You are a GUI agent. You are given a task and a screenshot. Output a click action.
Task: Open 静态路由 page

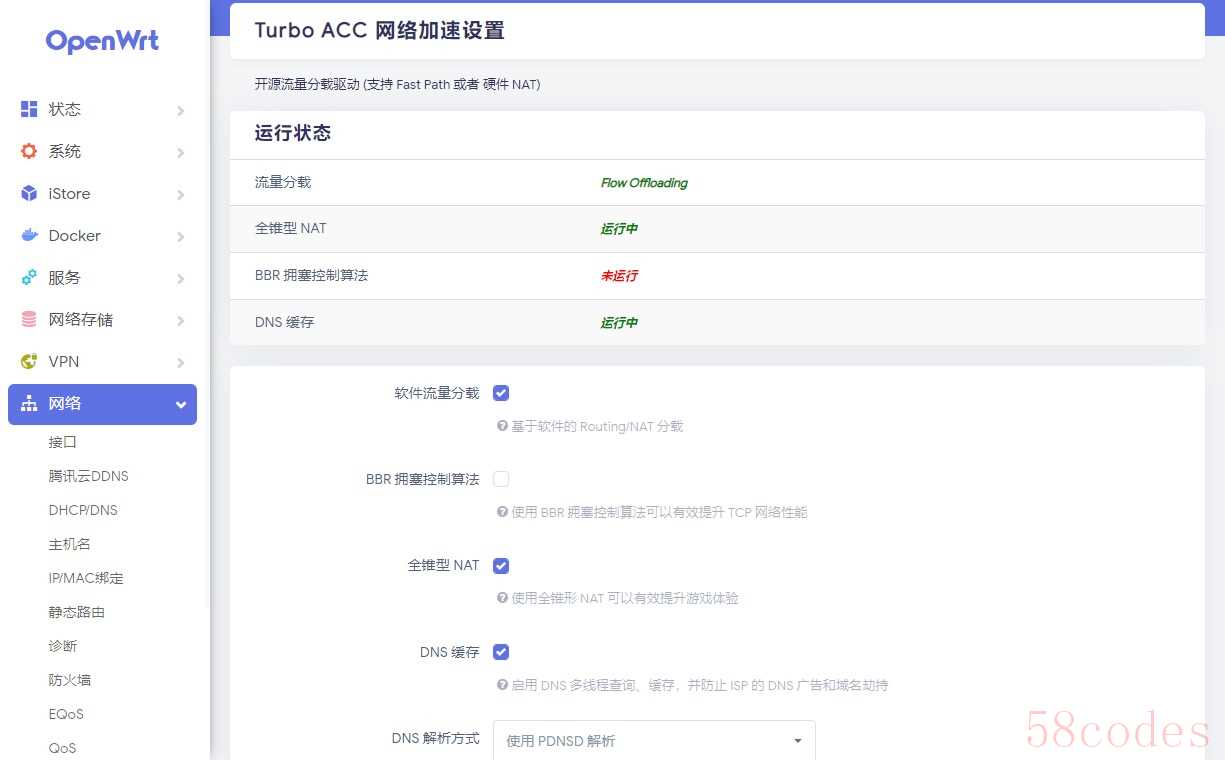click(x=76, y=612)
